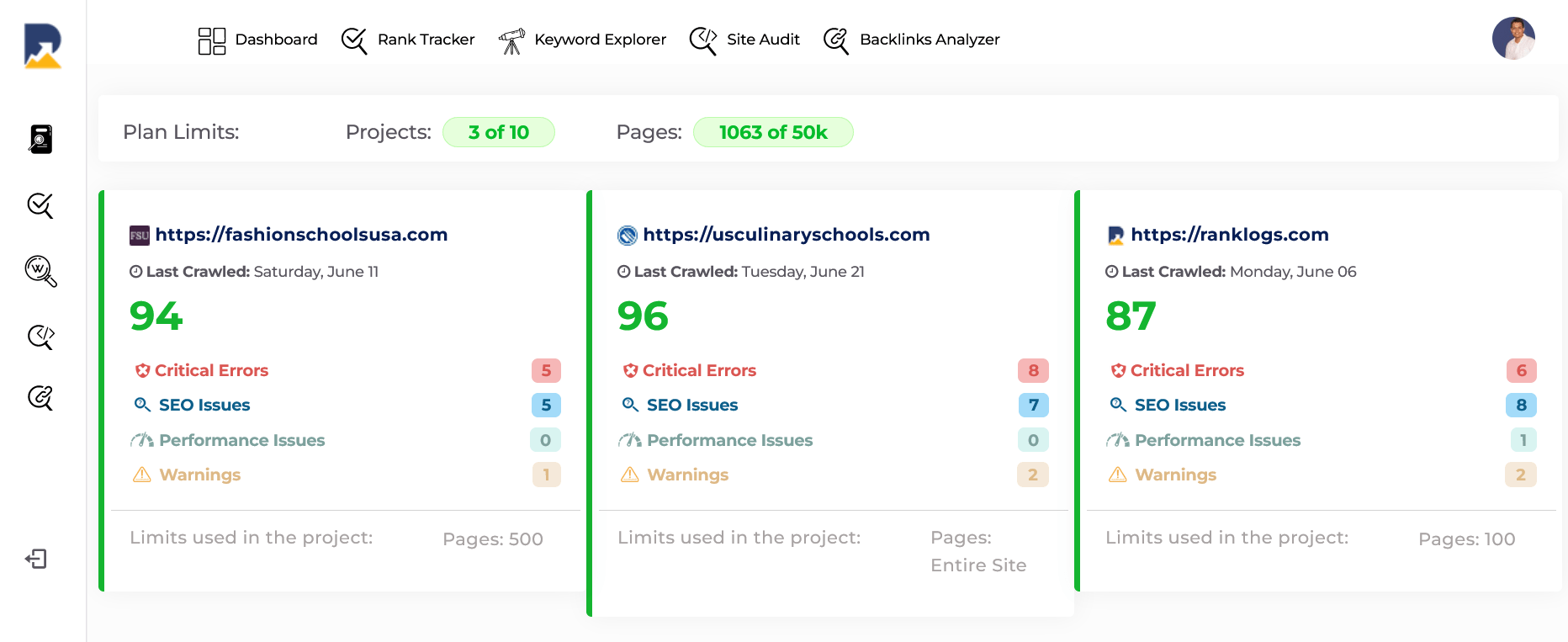Click the Warnings count badge for usculinaryschools.com
Viewport: 1568px width, 642px height.
(x=1033, y=475)
